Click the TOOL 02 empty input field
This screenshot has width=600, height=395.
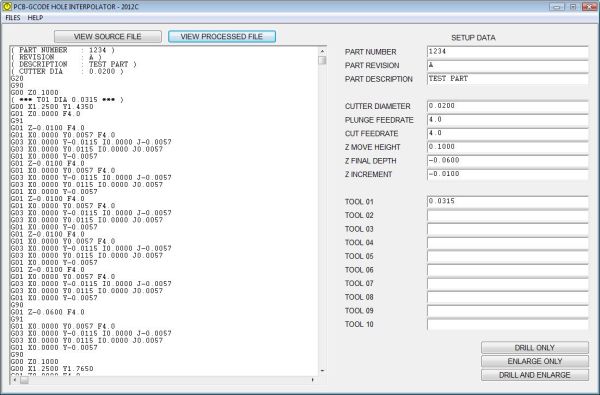coord(507,215)
